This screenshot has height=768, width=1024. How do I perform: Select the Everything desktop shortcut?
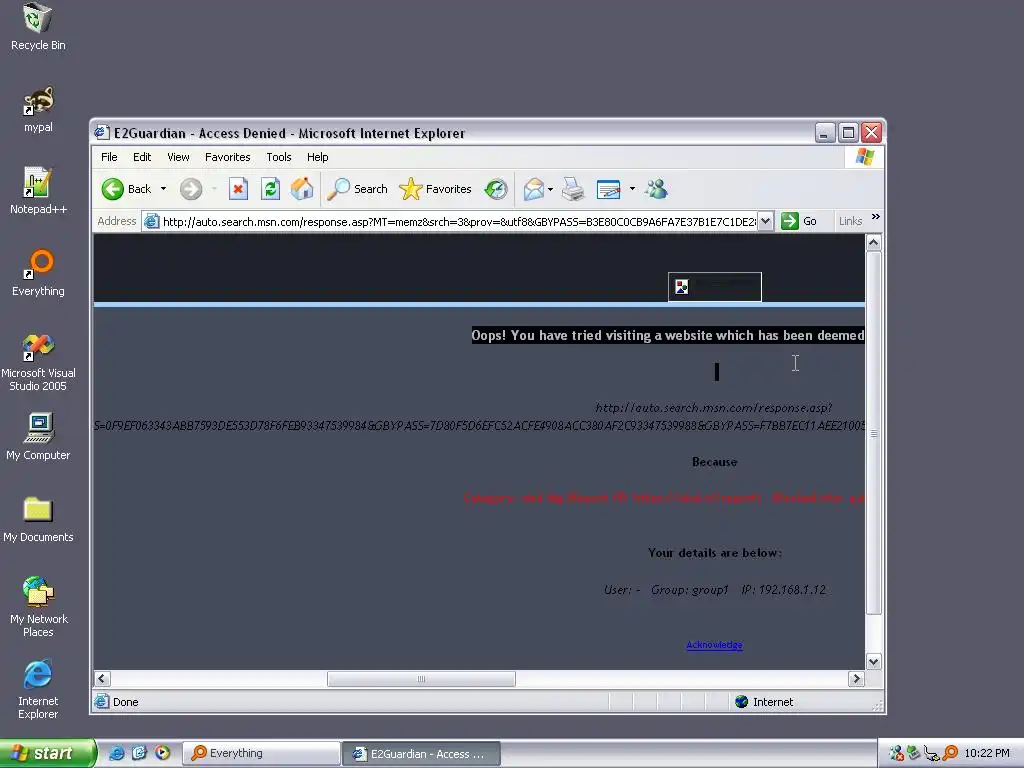click(38, 273)
